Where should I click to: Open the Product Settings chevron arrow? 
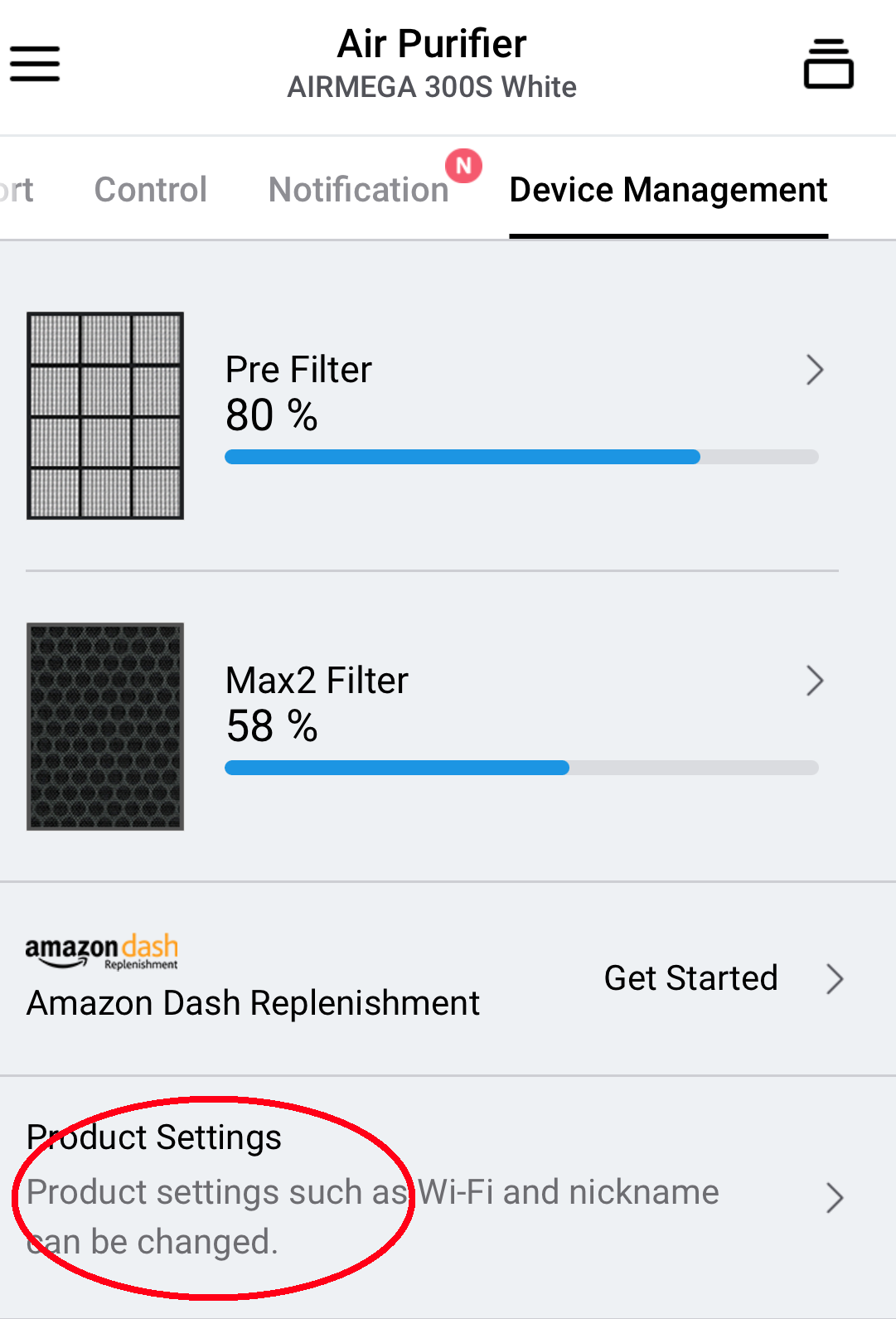(x=835, y=1198)
